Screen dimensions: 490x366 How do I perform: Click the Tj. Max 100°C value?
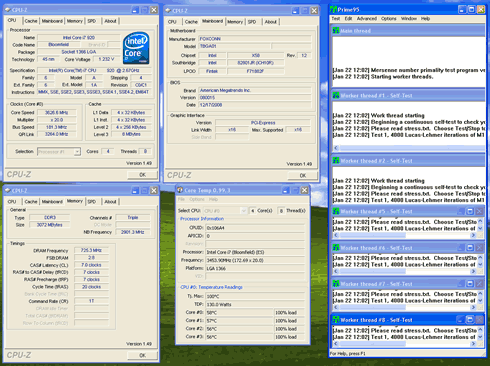coord(255,296)
